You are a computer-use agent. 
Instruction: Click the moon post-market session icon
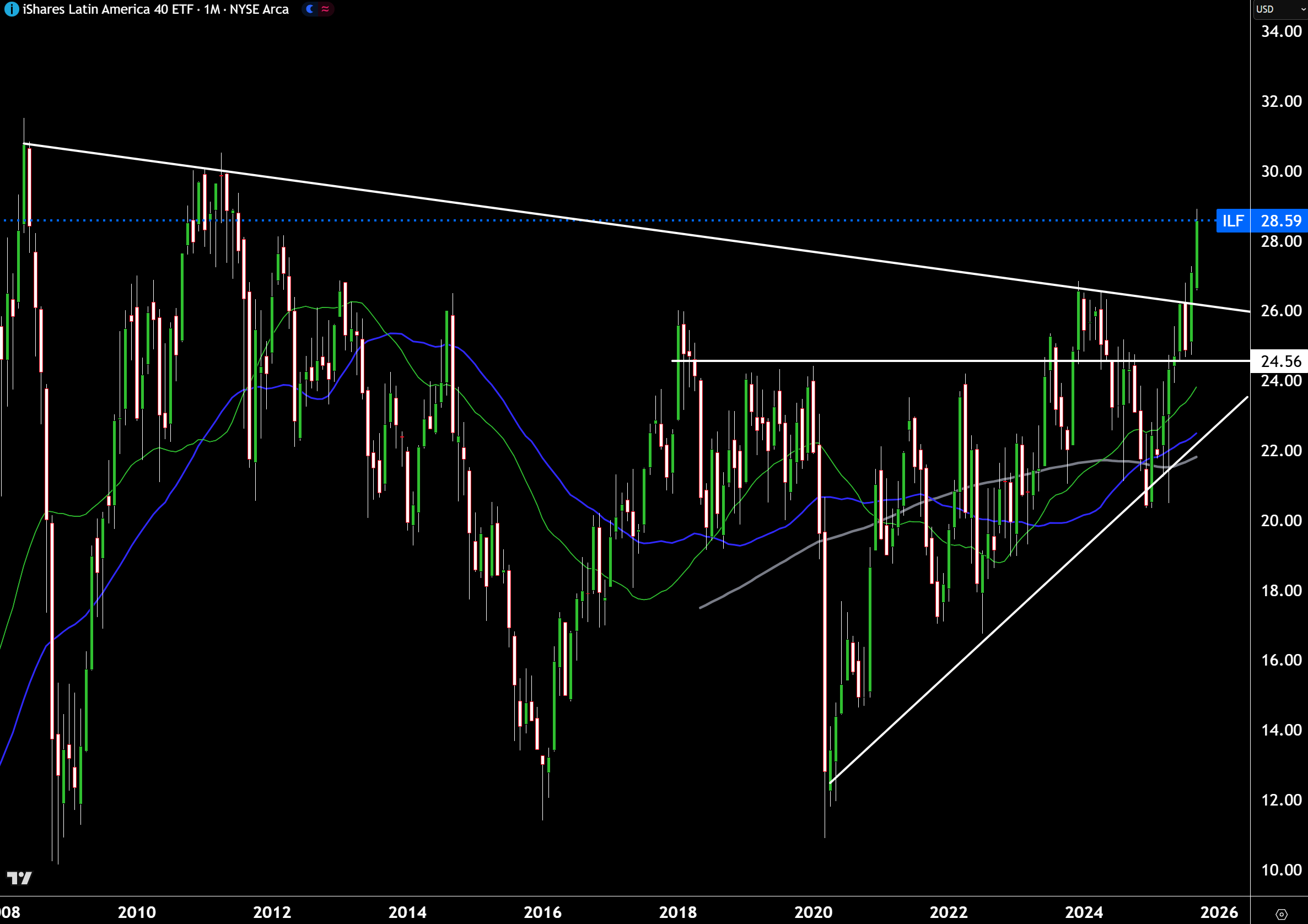310,9
